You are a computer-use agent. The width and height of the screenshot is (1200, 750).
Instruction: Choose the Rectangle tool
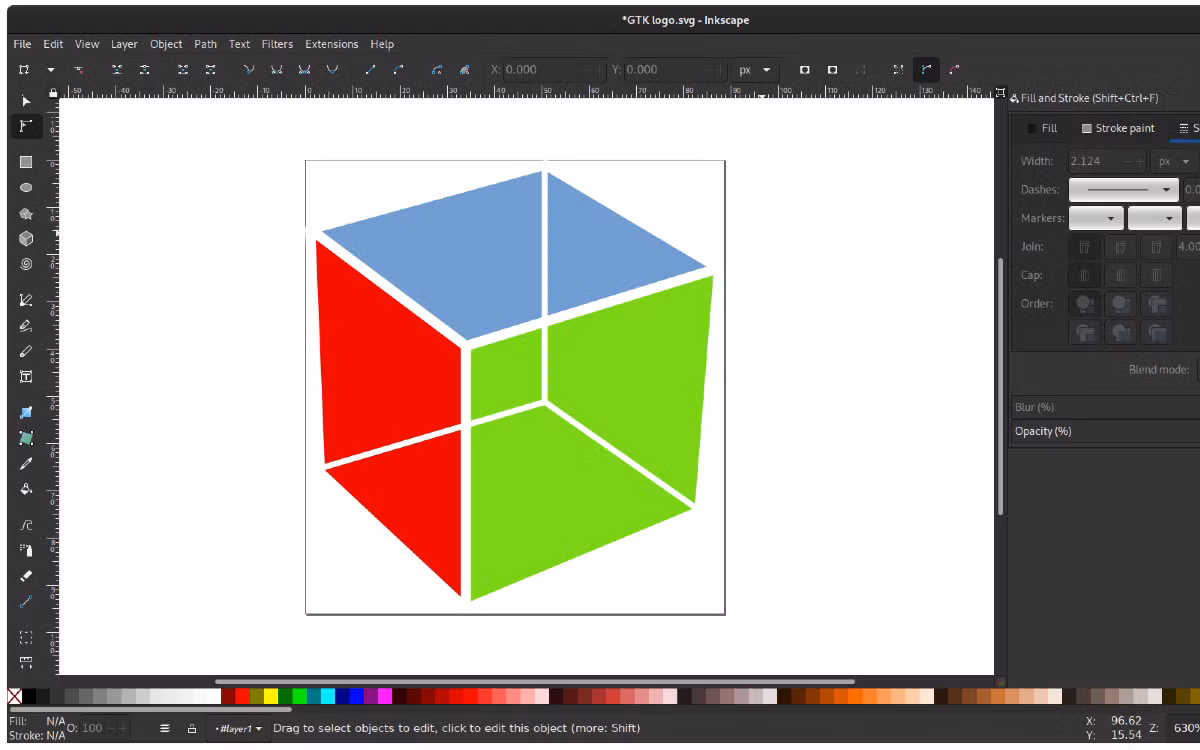point(26,162)
